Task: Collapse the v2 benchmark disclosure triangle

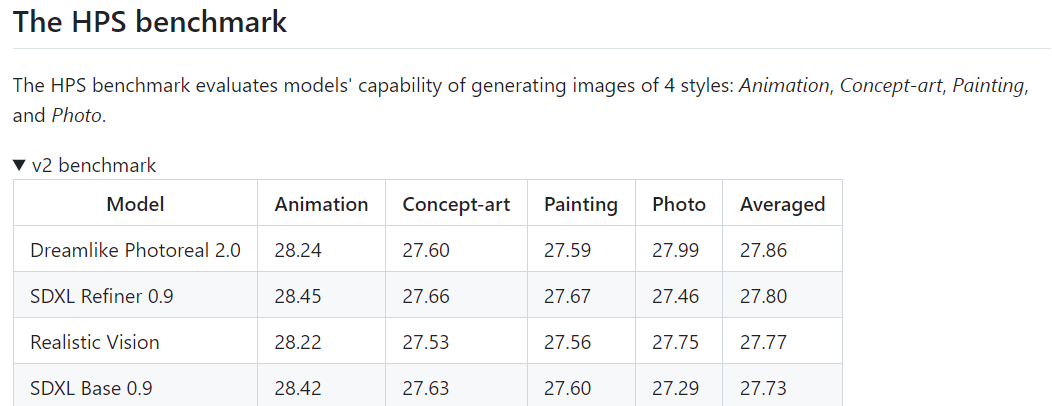Action: 19,165
